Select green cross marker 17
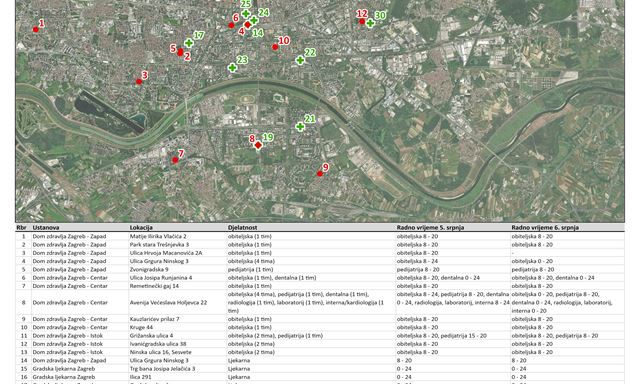Screen dimensions: 640x384 [x=189, y=43]
